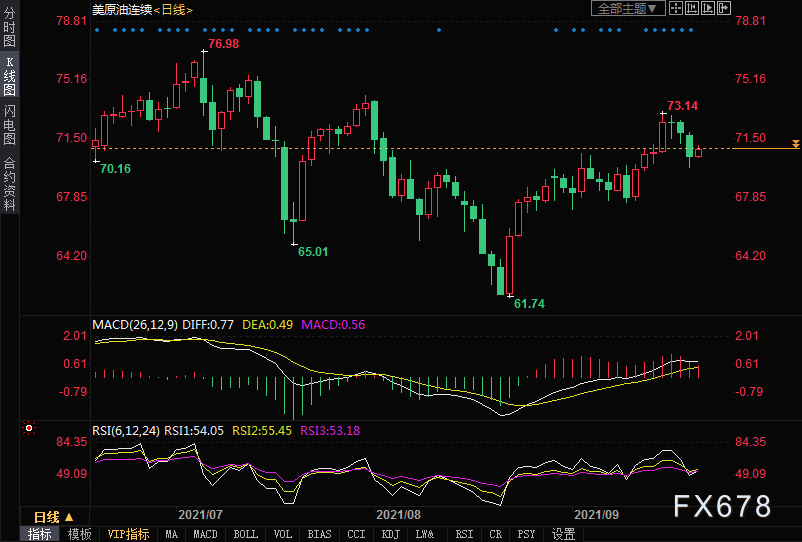
Task: Click the MACD(26,12,9) indicator label
Action: click(135, 325)
